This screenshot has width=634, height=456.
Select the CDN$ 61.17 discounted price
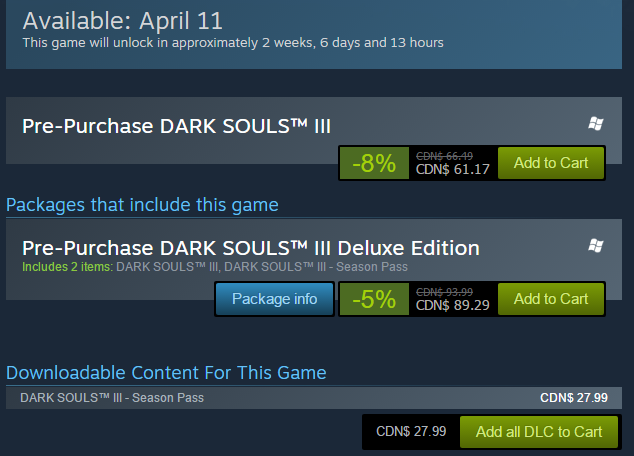[x=452, y=169]
